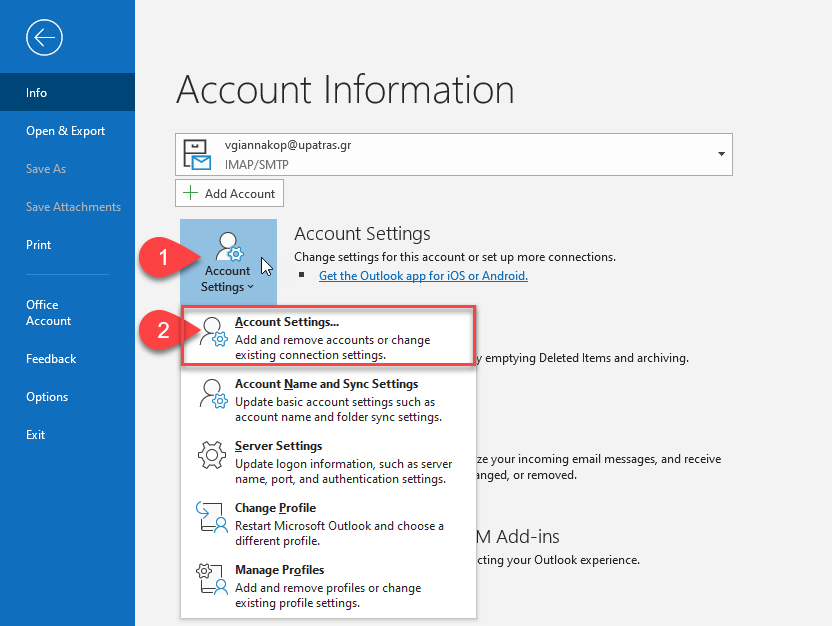Viewport: 832px width, 626px height.
Task: Open Outlook Options
Action: pos(67,397)
